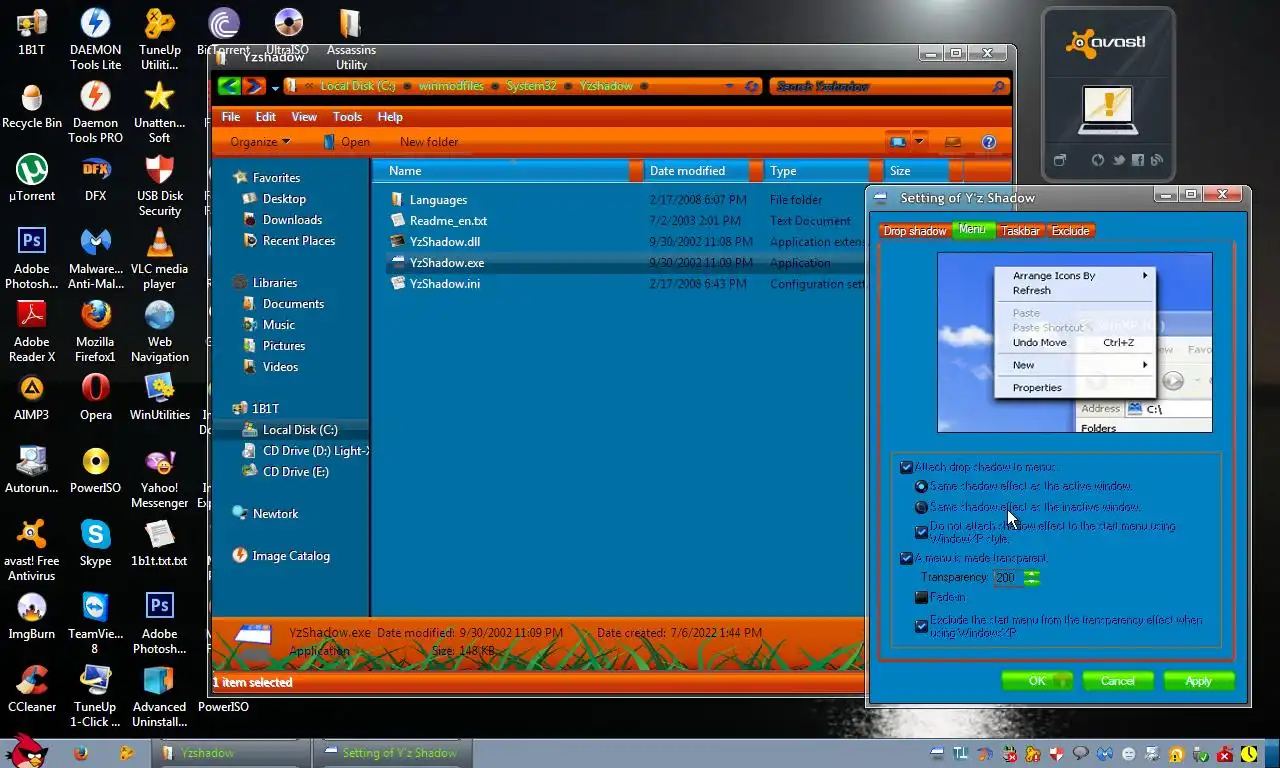Select the YzShadow.ini file
This screenshot has height=768, width=1280.
444,284
